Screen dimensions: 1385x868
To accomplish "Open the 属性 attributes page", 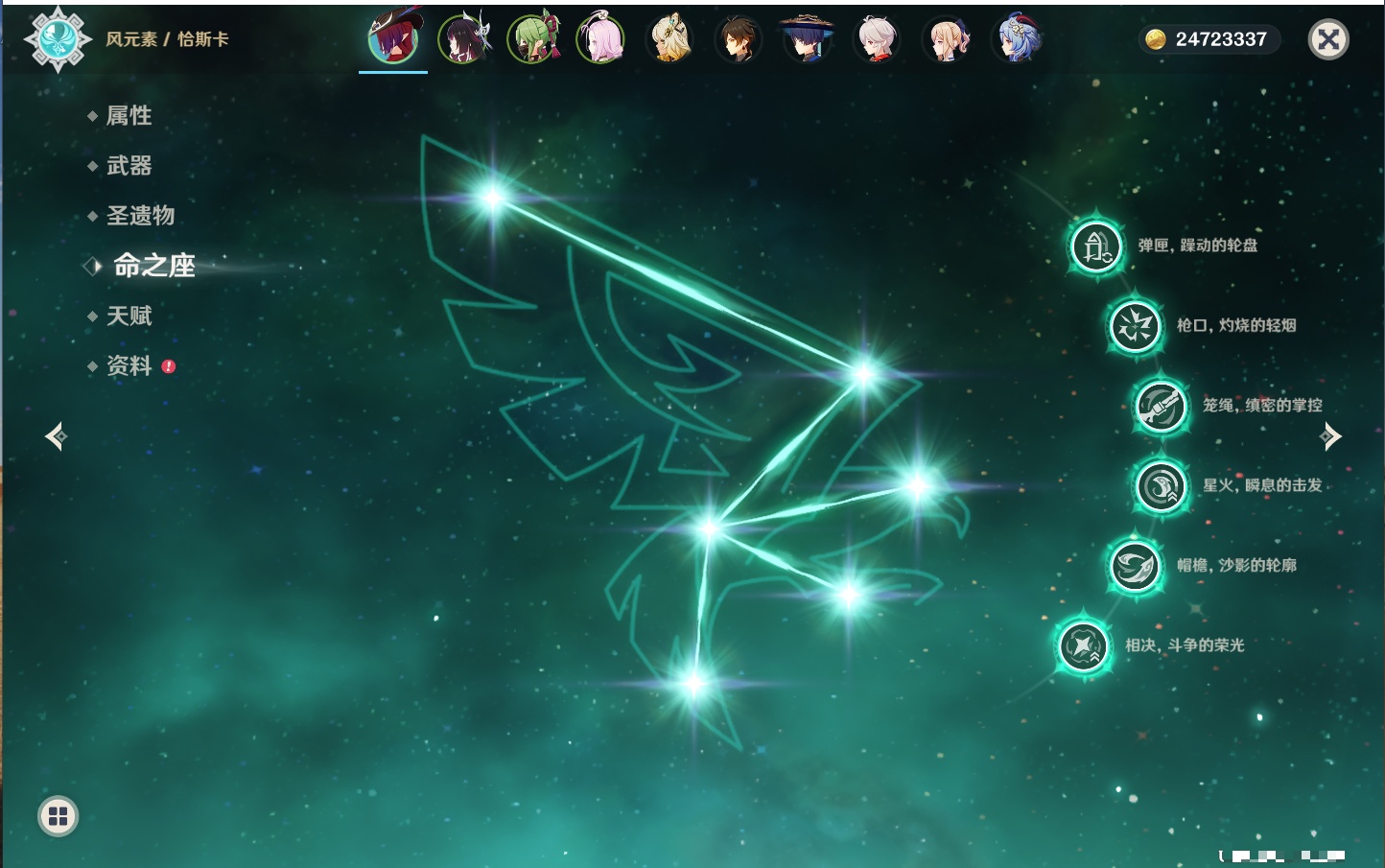I will point(129,116).
